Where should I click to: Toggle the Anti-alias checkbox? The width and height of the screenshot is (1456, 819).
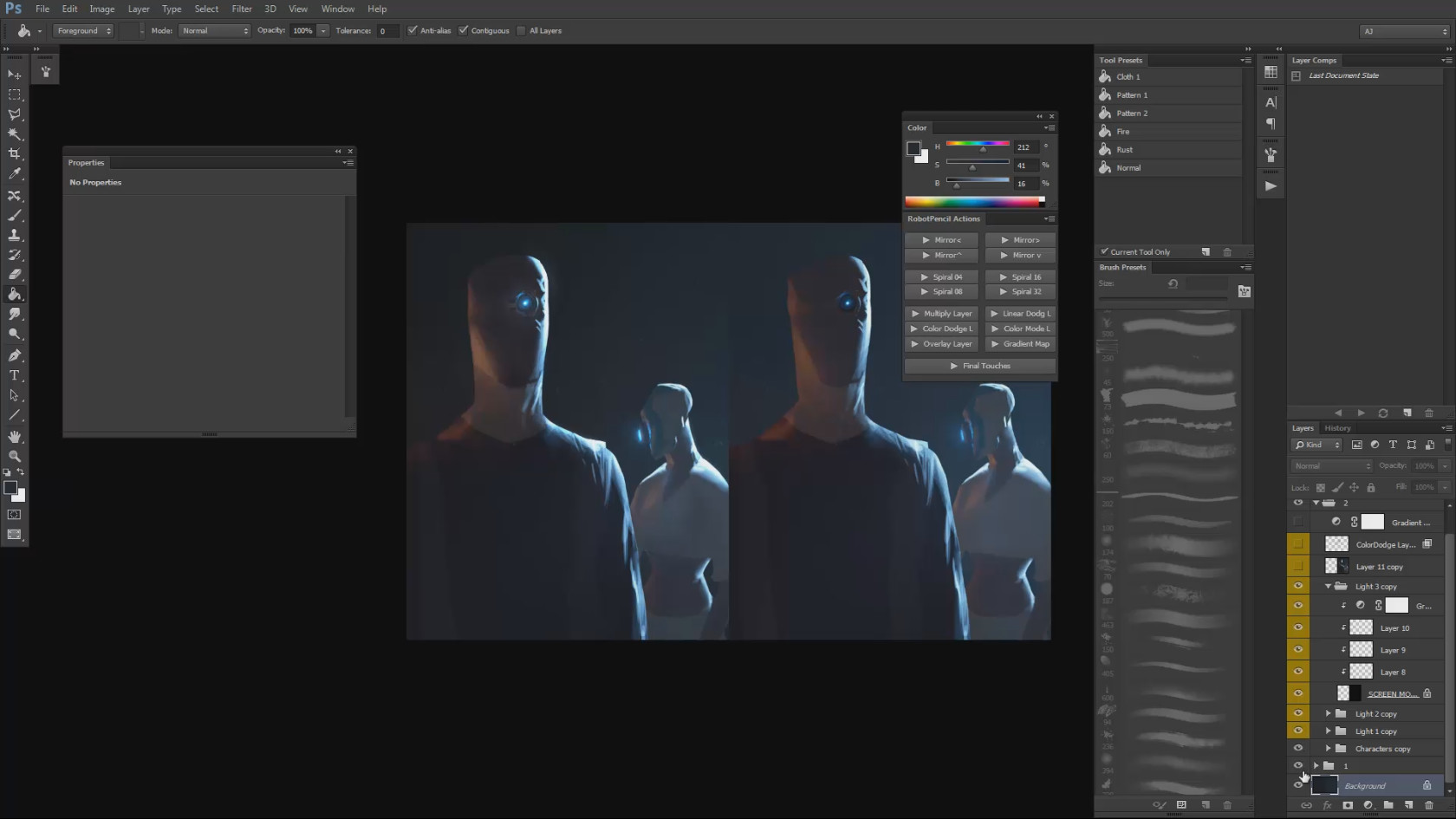pos(413,30)
